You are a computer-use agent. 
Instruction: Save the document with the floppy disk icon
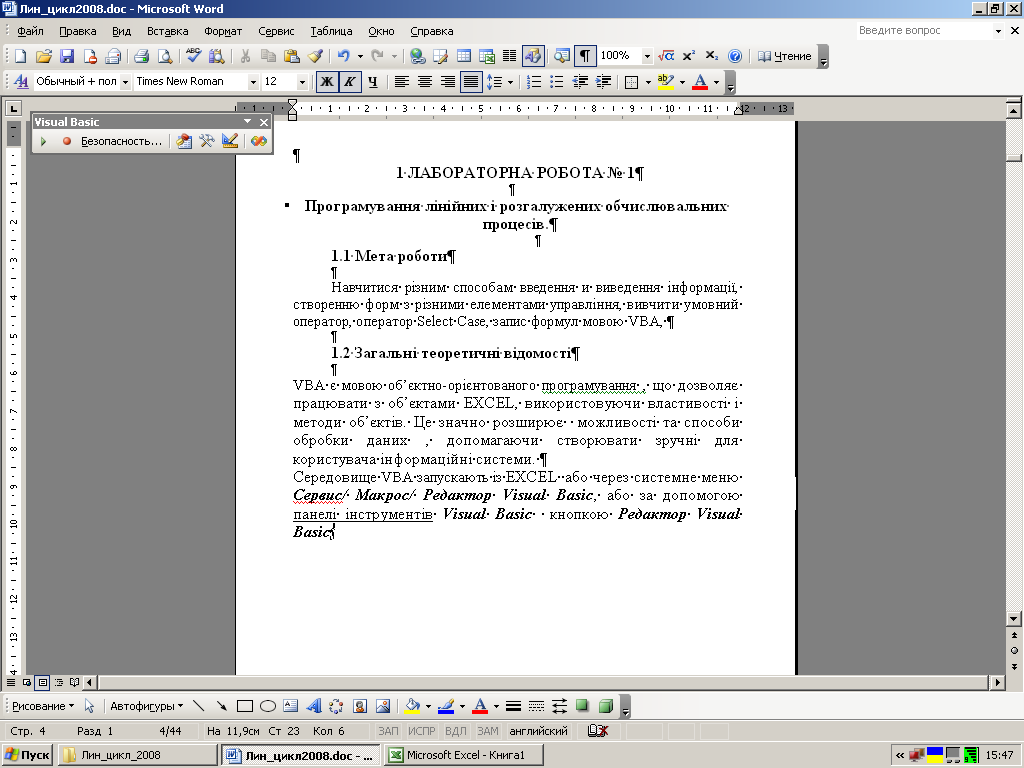67,57
